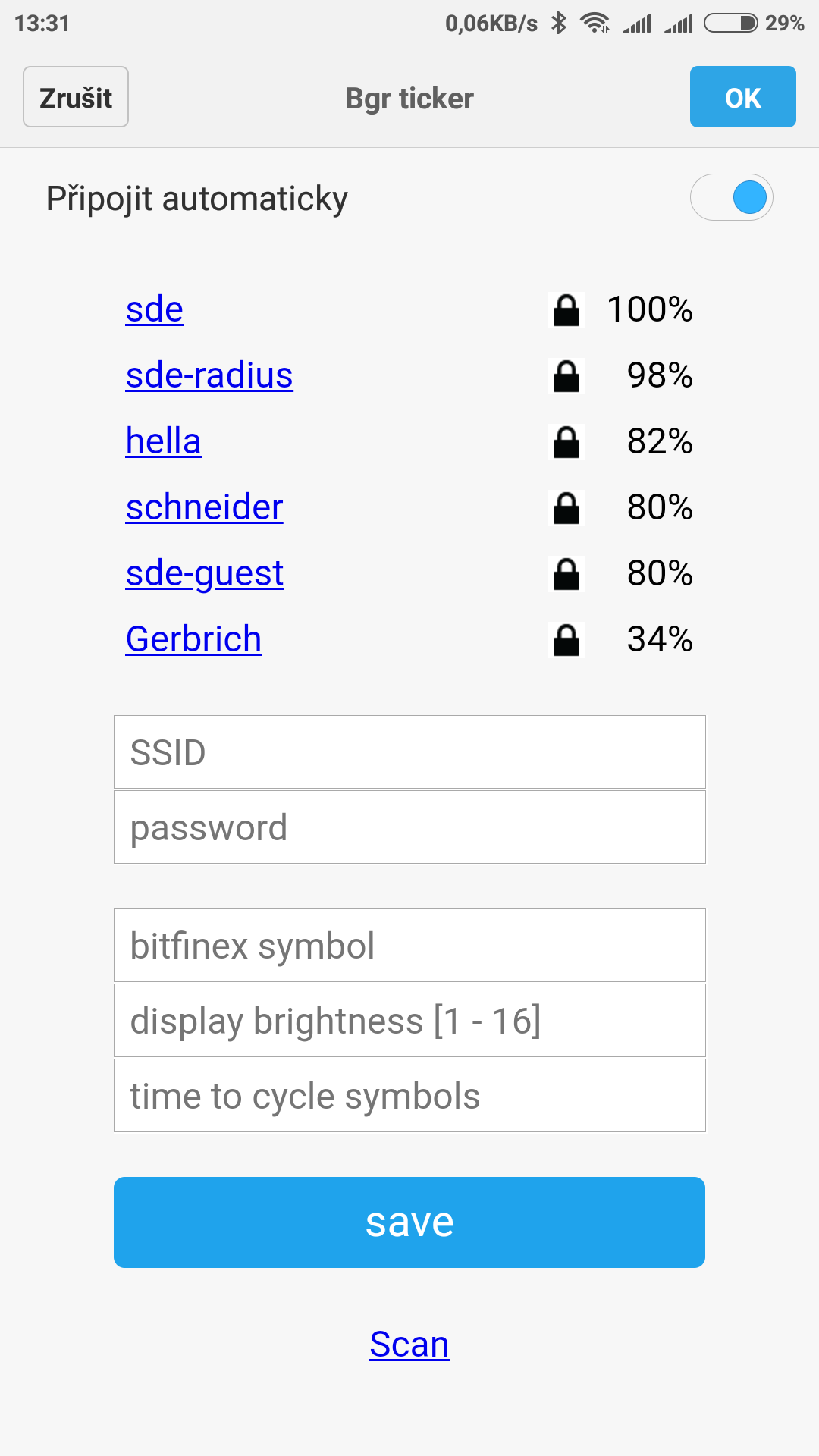819x1456 pixels.
Task: Click the lock icon beside sde network
Action: coord(566,310)
